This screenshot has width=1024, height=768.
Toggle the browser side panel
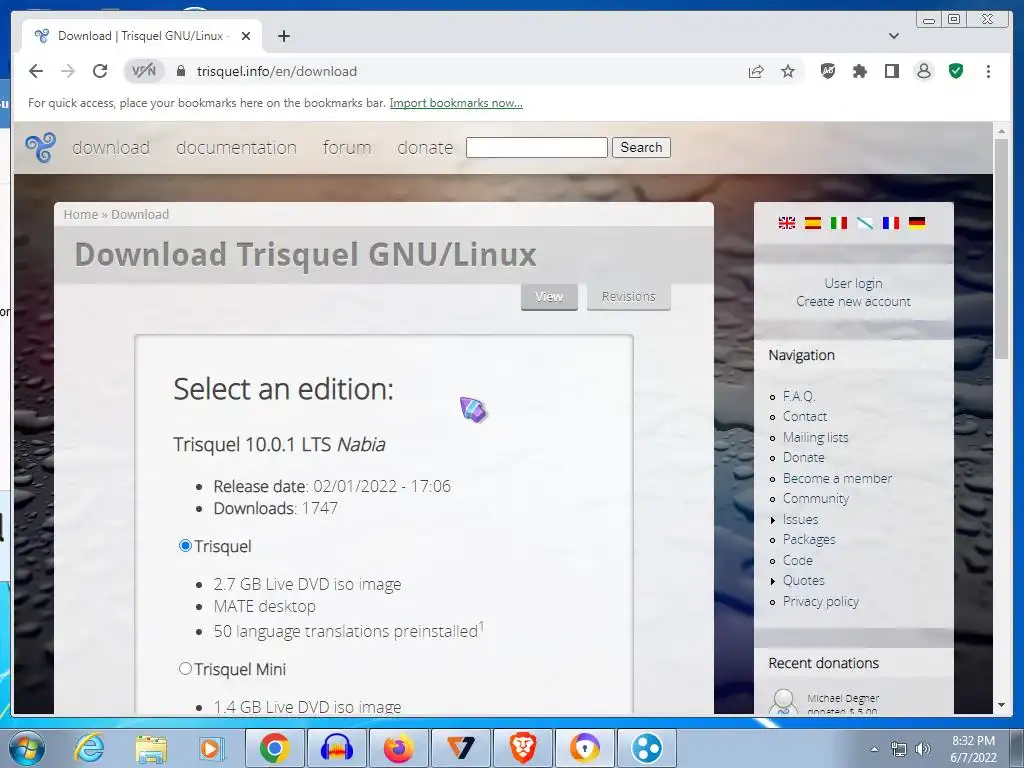click(891, 71)
